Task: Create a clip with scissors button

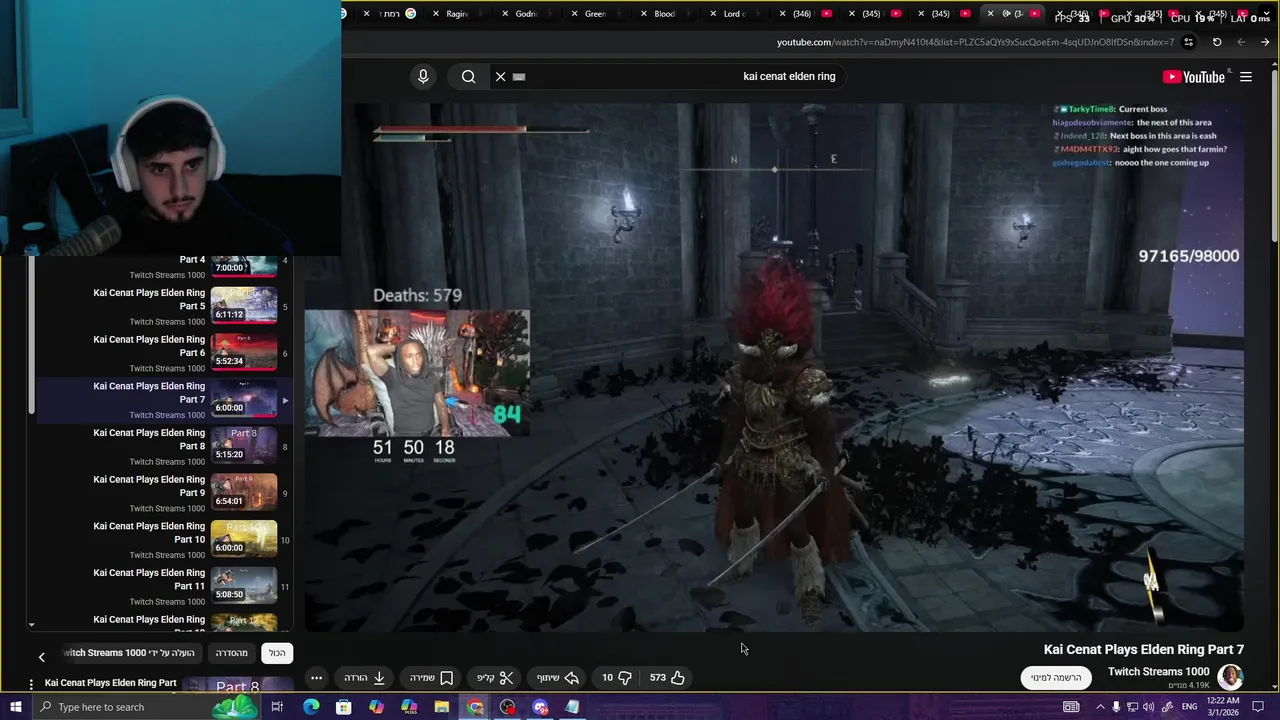Action: [495, 677]
